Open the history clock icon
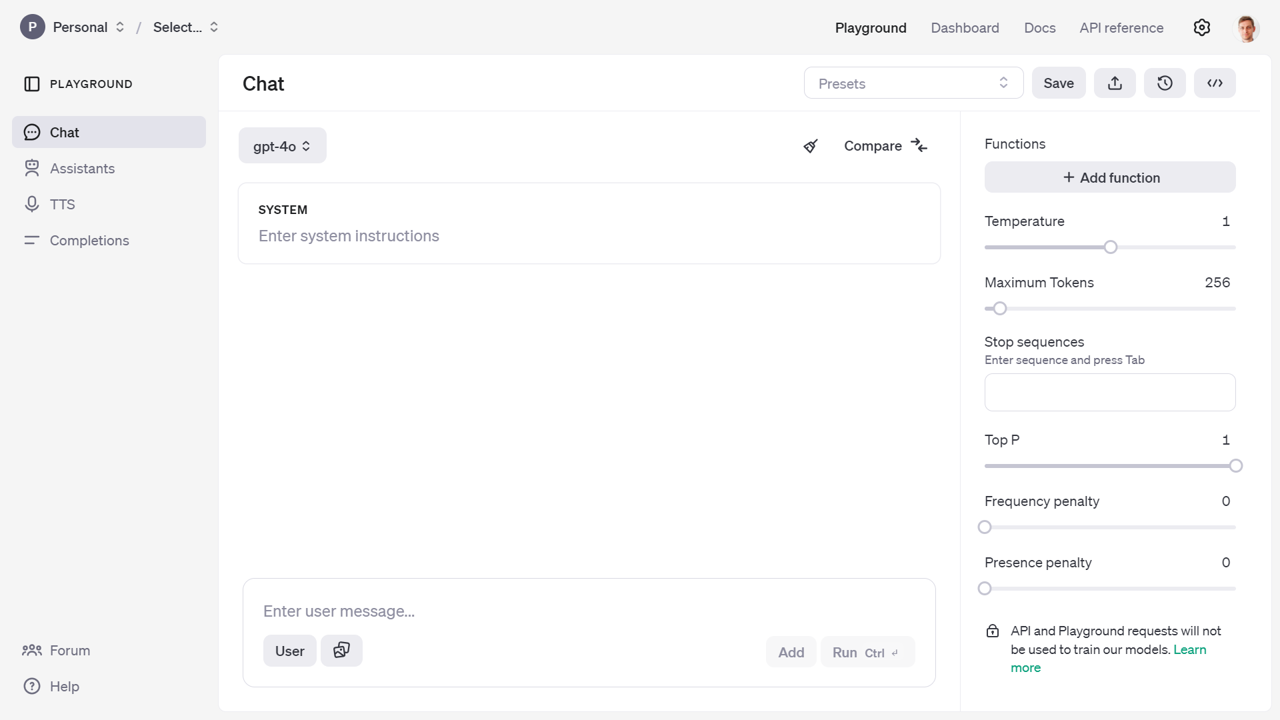The width and height of the screenshot is (1280, 720). pos(1165,83)
